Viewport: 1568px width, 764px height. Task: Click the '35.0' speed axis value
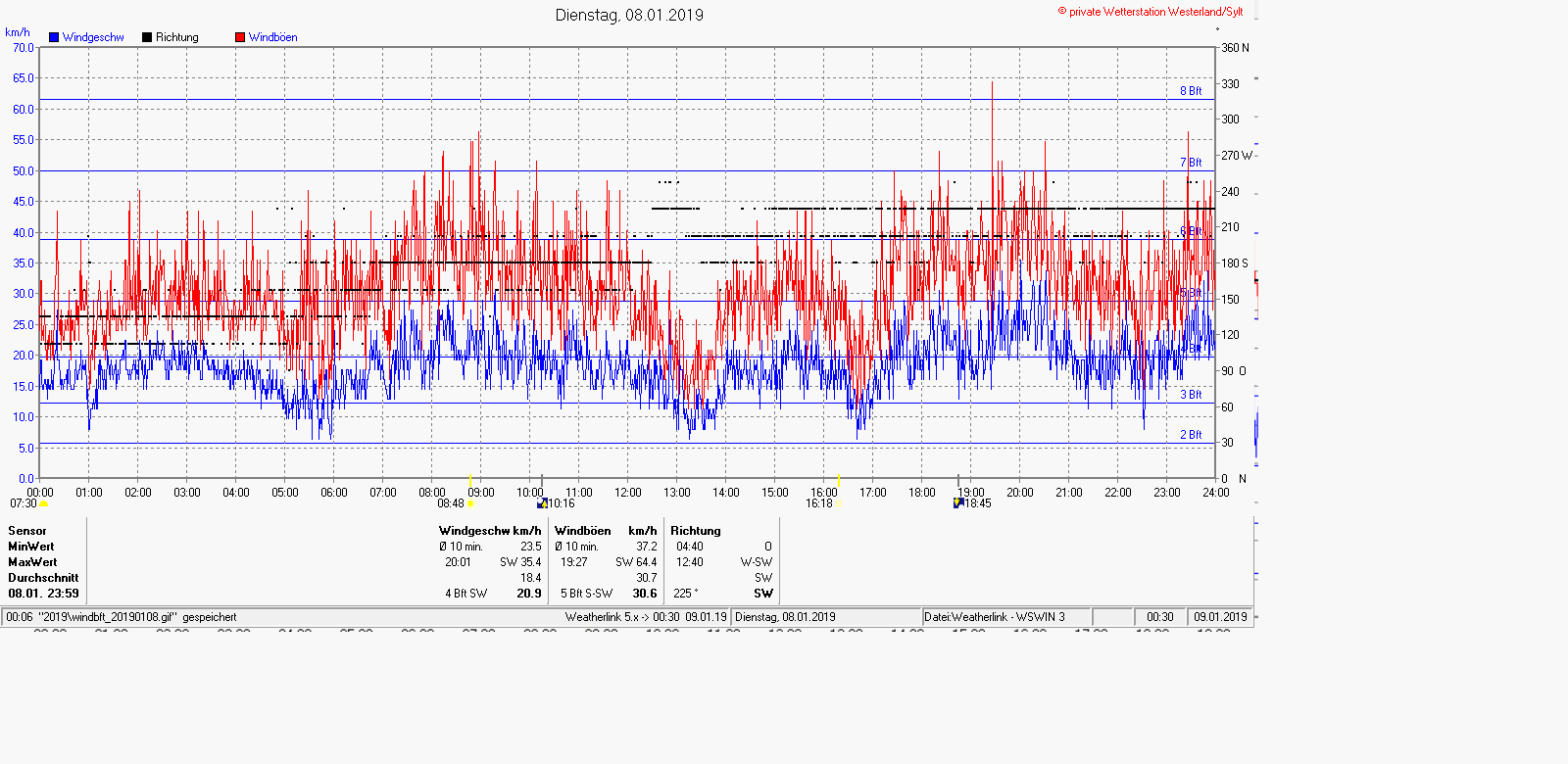click(24, 263)
